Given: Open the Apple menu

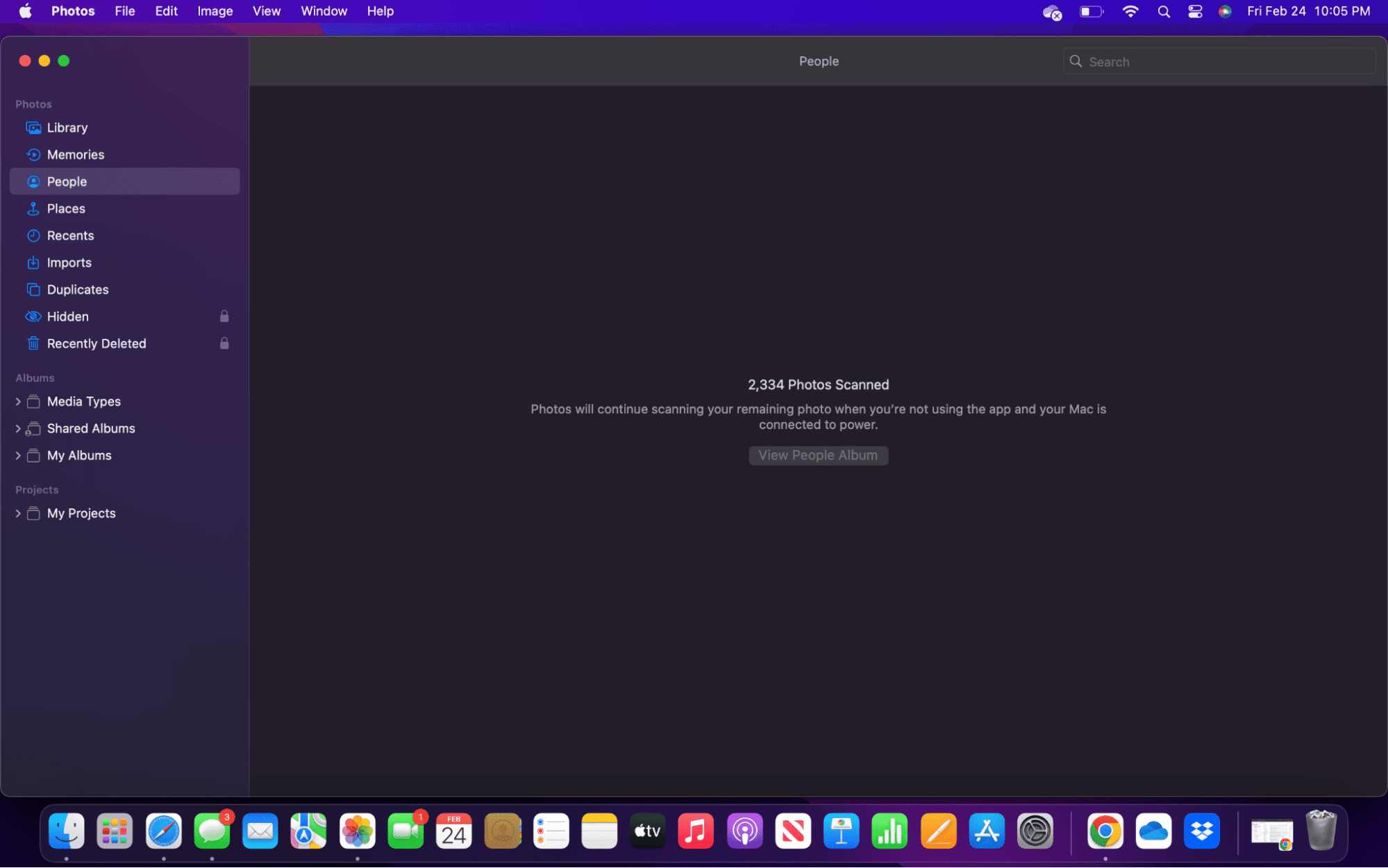Looking at the screenshot, I should pos(26,11).
